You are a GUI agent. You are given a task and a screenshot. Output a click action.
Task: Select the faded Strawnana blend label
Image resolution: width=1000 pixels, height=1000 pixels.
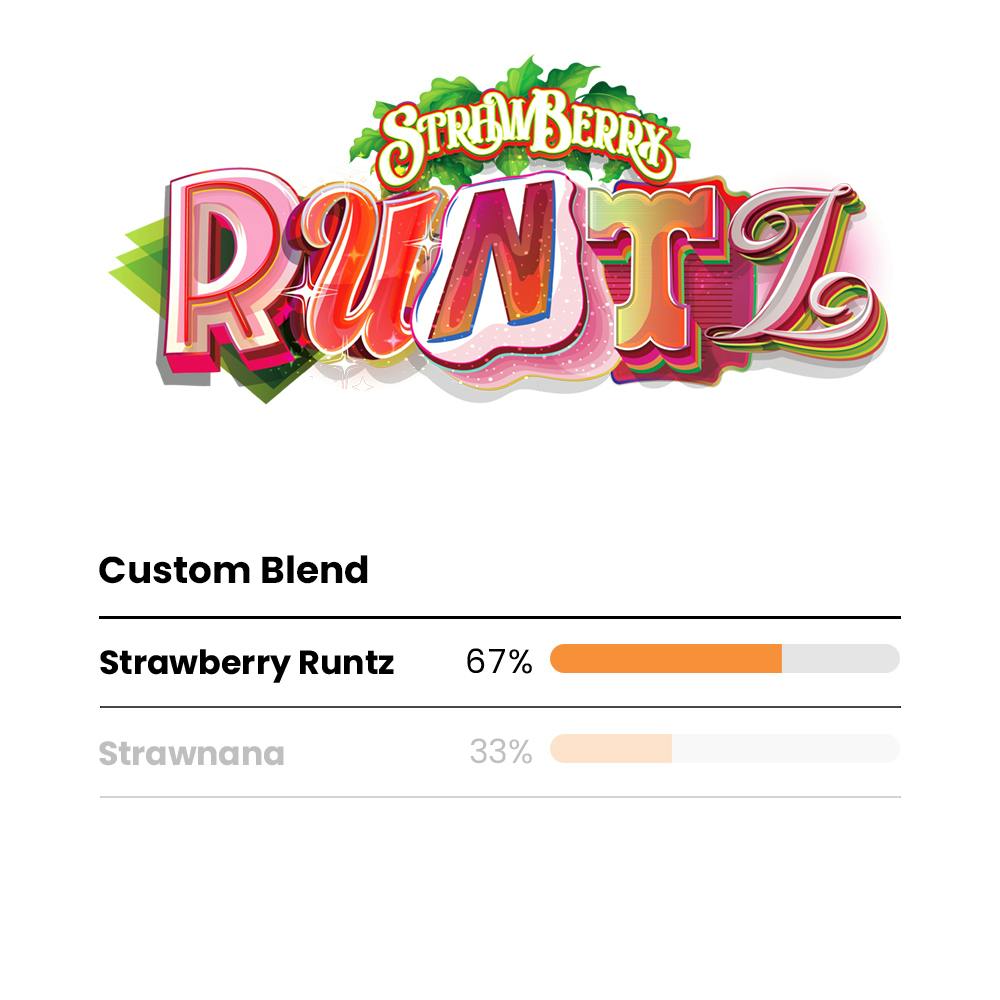(191, 753)
